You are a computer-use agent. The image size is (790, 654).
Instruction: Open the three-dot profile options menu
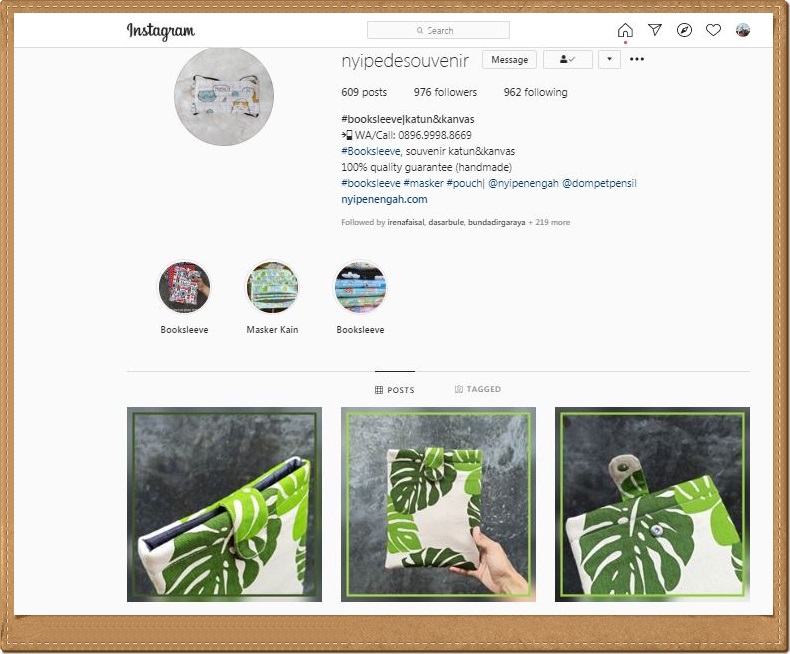point(637,60)
